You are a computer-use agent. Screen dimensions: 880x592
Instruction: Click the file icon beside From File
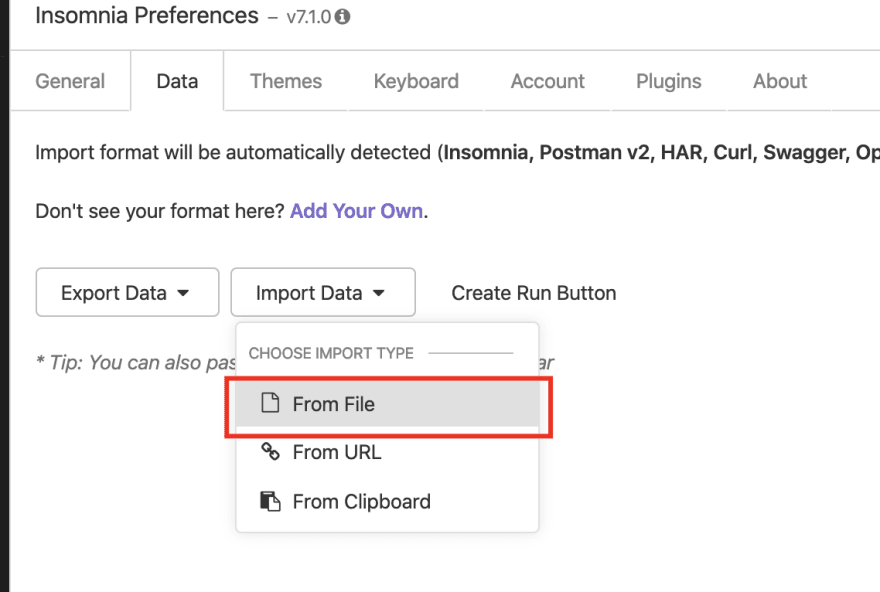tap(270, 403)
